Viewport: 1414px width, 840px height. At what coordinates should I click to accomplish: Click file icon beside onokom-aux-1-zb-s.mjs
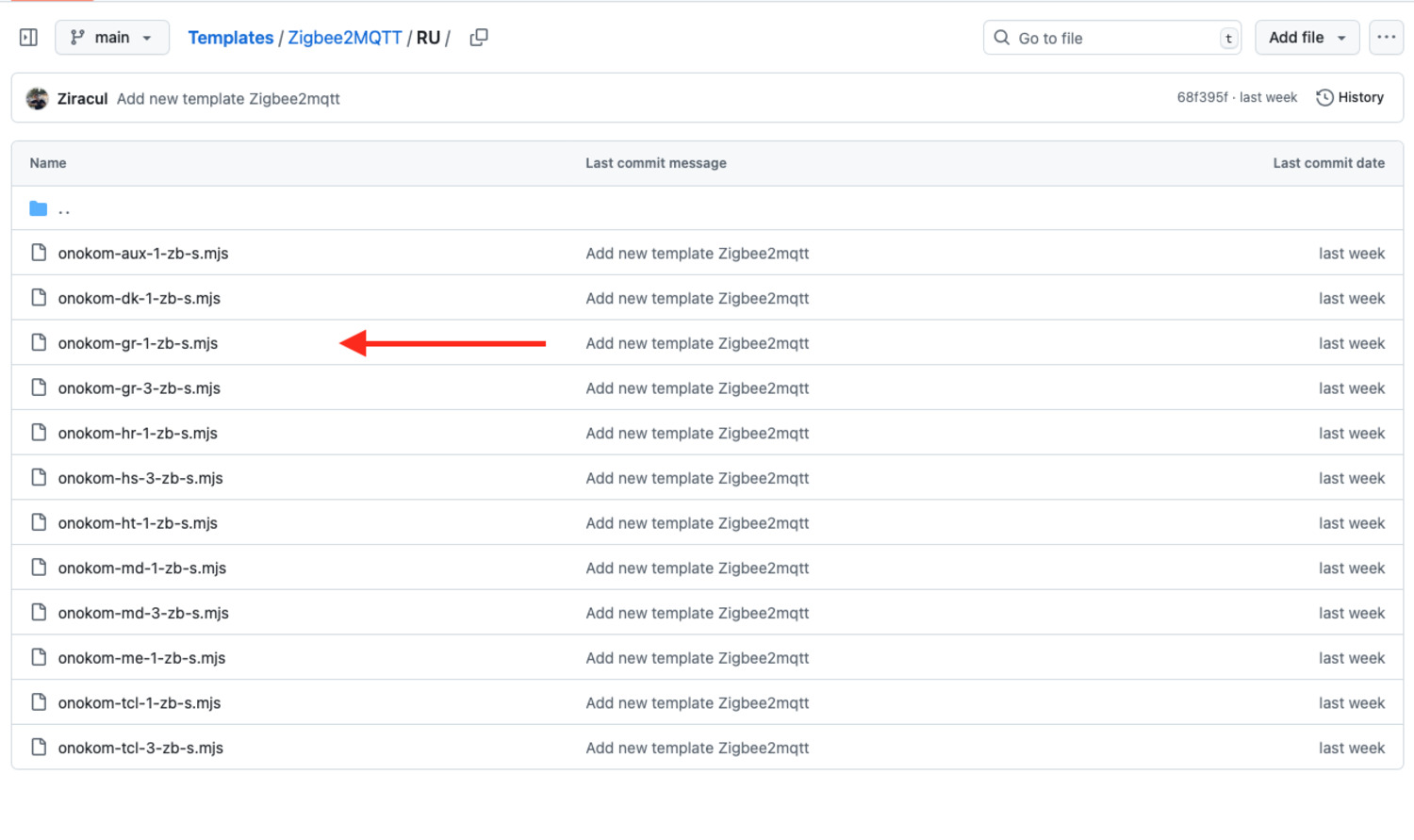(x=39, y=253)
